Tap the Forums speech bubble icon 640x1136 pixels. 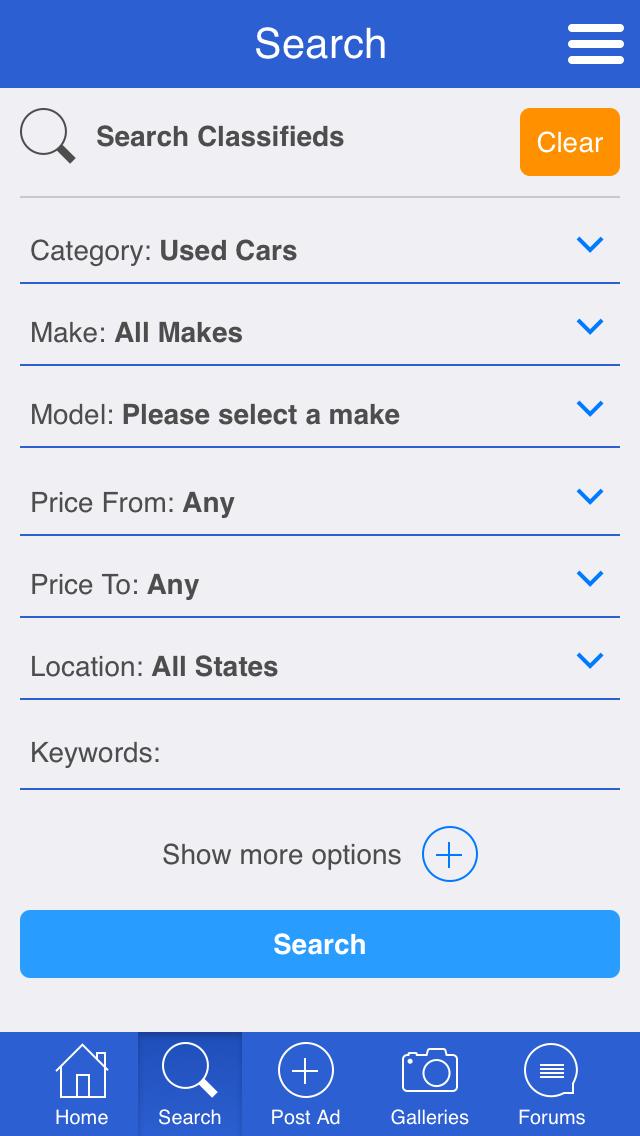click(551, 1070)
